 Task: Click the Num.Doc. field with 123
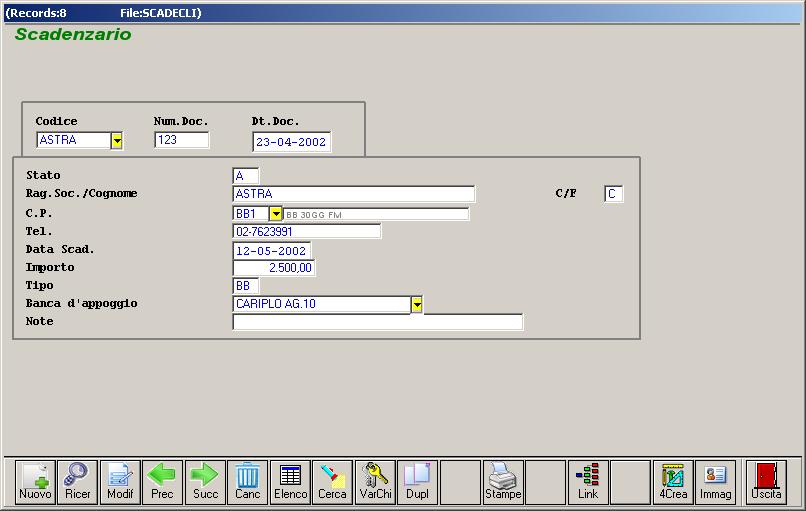(x=182, y=140)
